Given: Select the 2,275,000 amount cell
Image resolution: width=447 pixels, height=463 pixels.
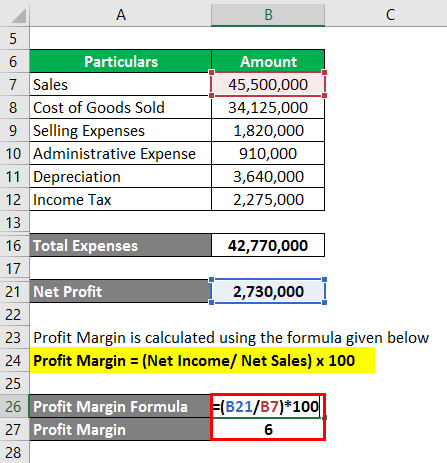Looking at the screenshot, I should pyautogui.click(x=268, y=199).
